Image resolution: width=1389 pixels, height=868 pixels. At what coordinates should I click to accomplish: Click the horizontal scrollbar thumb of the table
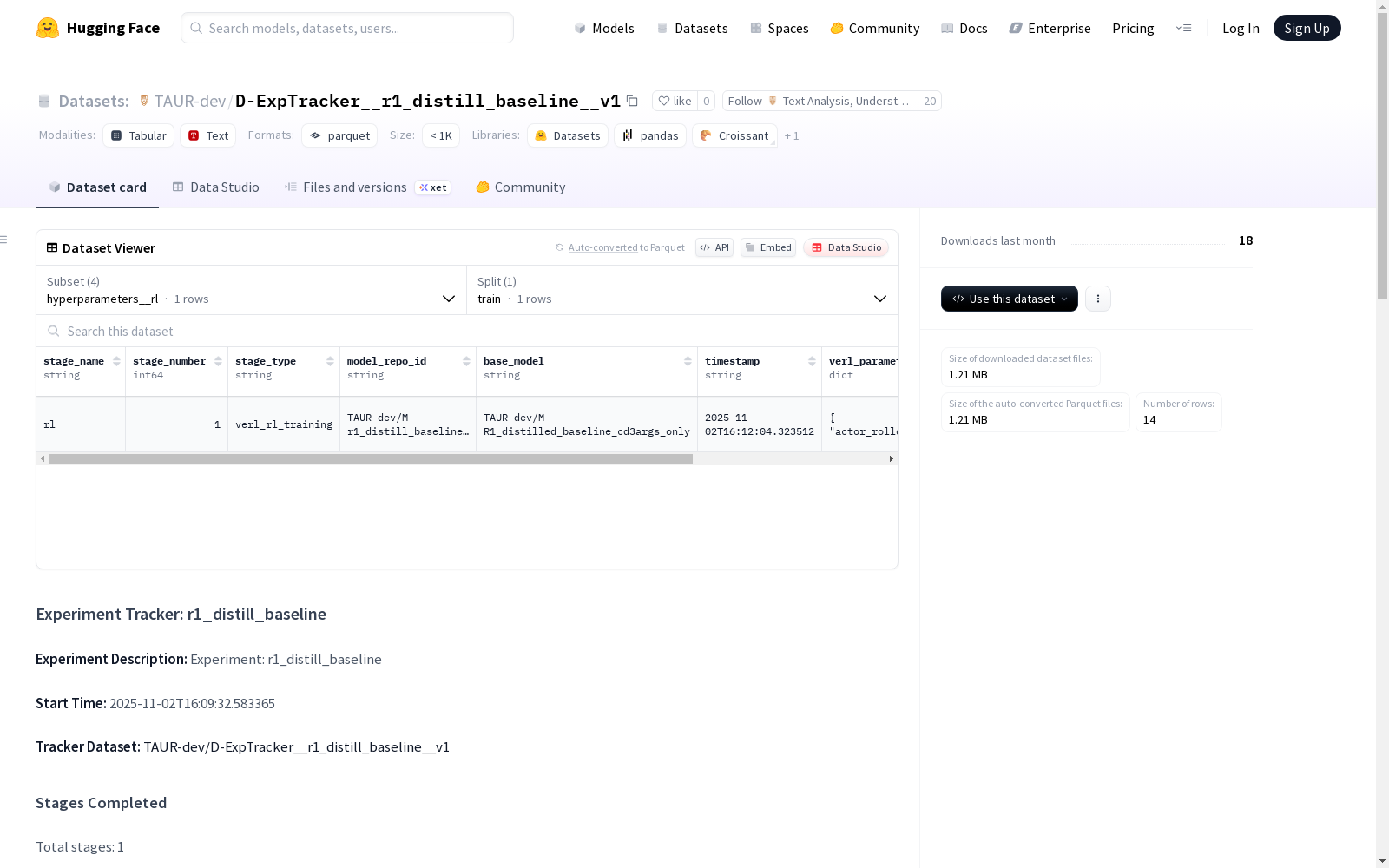[371, 458]
